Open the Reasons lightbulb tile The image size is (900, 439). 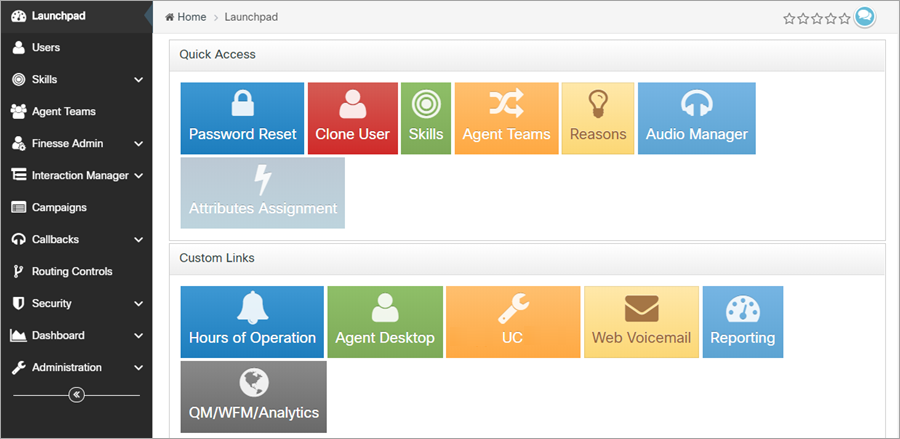598,118
